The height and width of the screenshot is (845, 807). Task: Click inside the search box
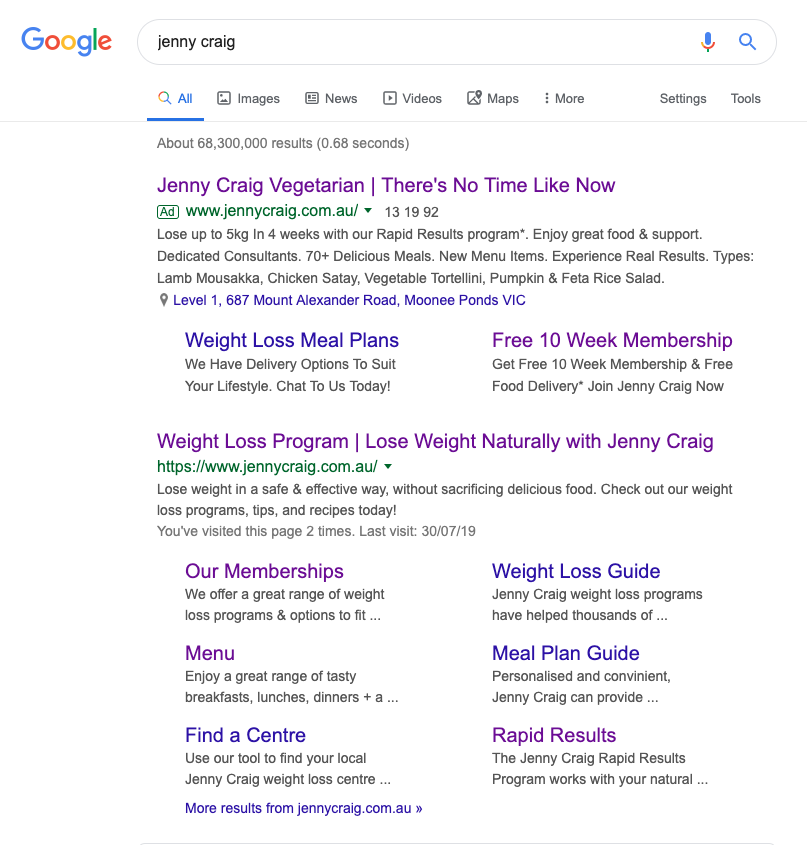click(x=420, y=42)
